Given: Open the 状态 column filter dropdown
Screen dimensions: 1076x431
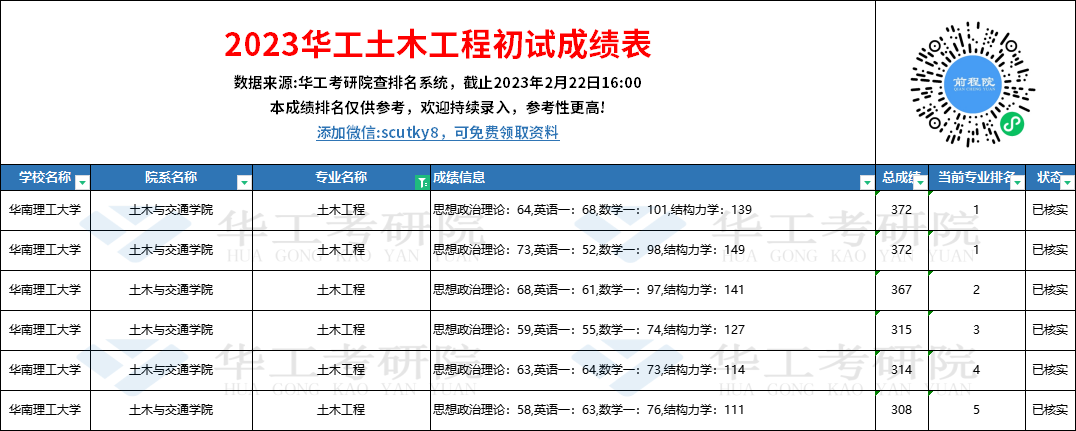Looking at the screenshot, I should click(1067, 183).
